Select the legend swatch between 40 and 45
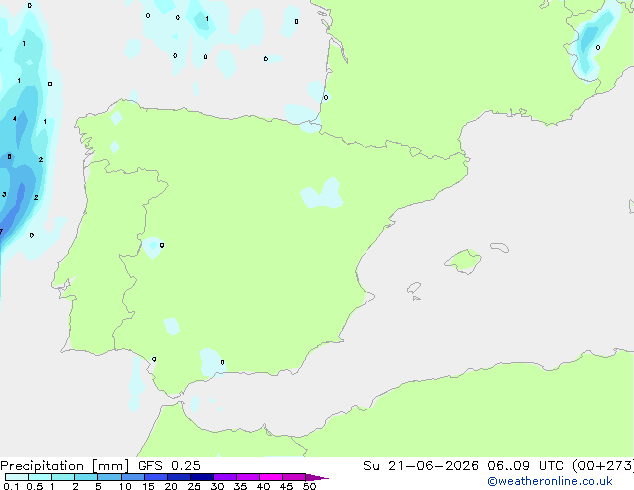The width and height of the screenshot is (634, 490). coord(271,477)
